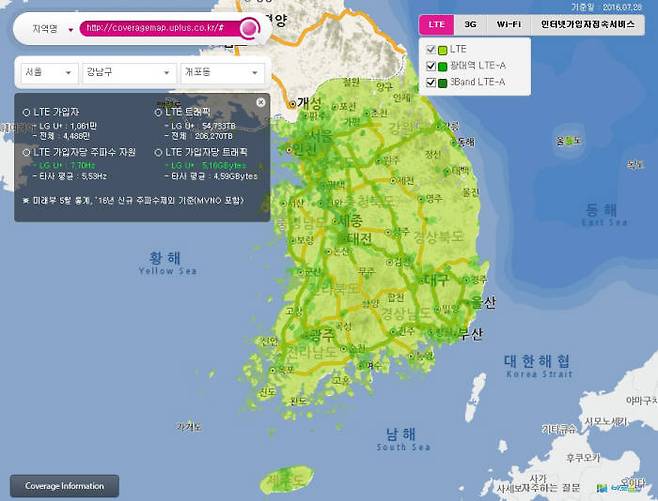Click the 인천 city marker dot

pos(289,150)
